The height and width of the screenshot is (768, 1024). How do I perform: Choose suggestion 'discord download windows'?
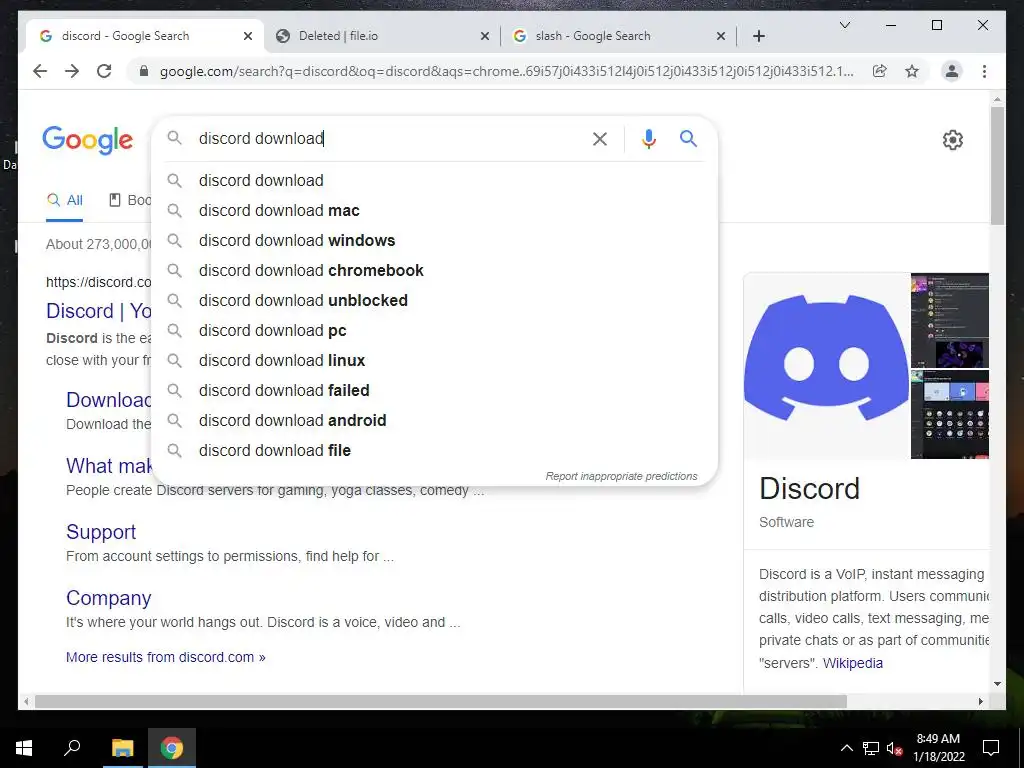pyautogui.click(x=434, y=240)
